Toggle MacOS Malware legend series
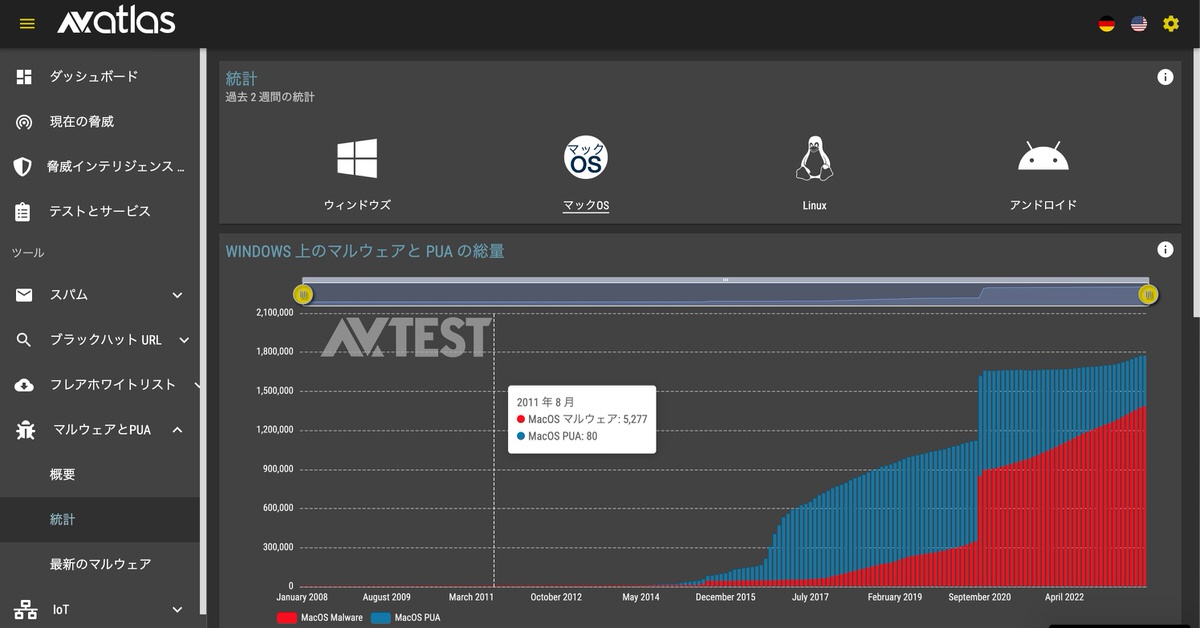The image size is (1200, 628). point(320,618)
